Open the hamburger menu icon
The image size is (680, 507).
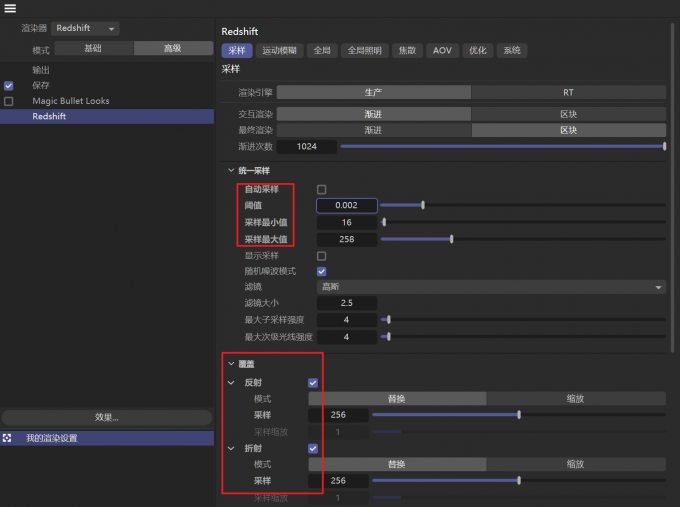[x=10, y=8]
